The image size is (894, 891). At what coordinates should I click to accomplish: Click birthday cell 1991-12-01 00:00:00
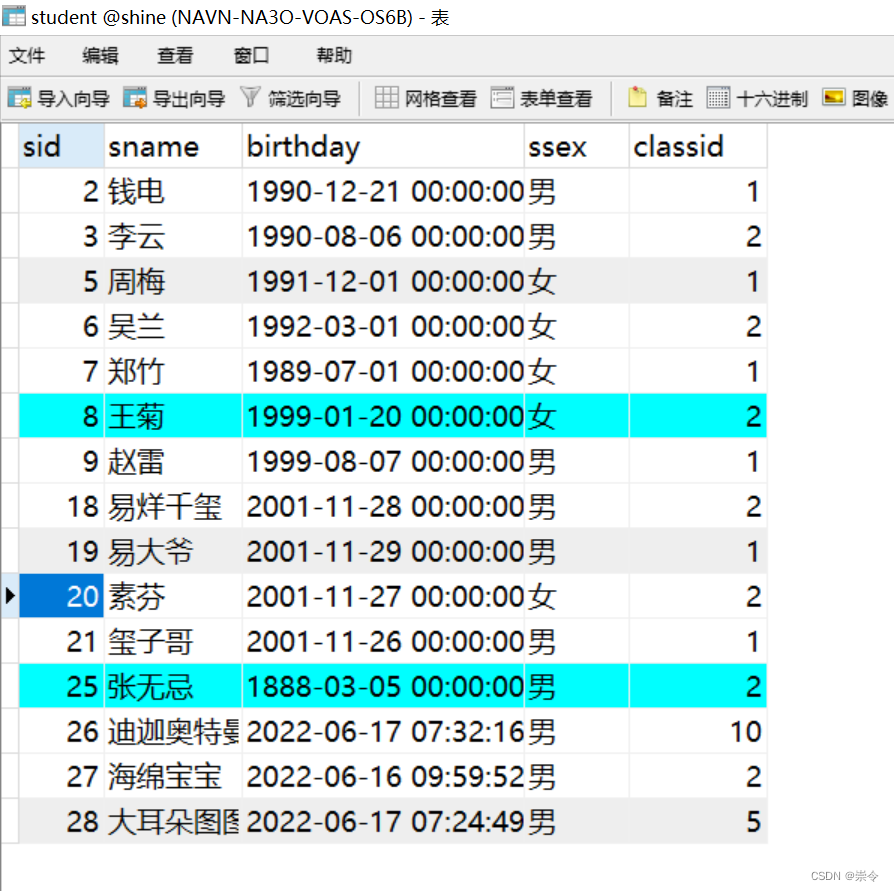[x=383, y=281]
